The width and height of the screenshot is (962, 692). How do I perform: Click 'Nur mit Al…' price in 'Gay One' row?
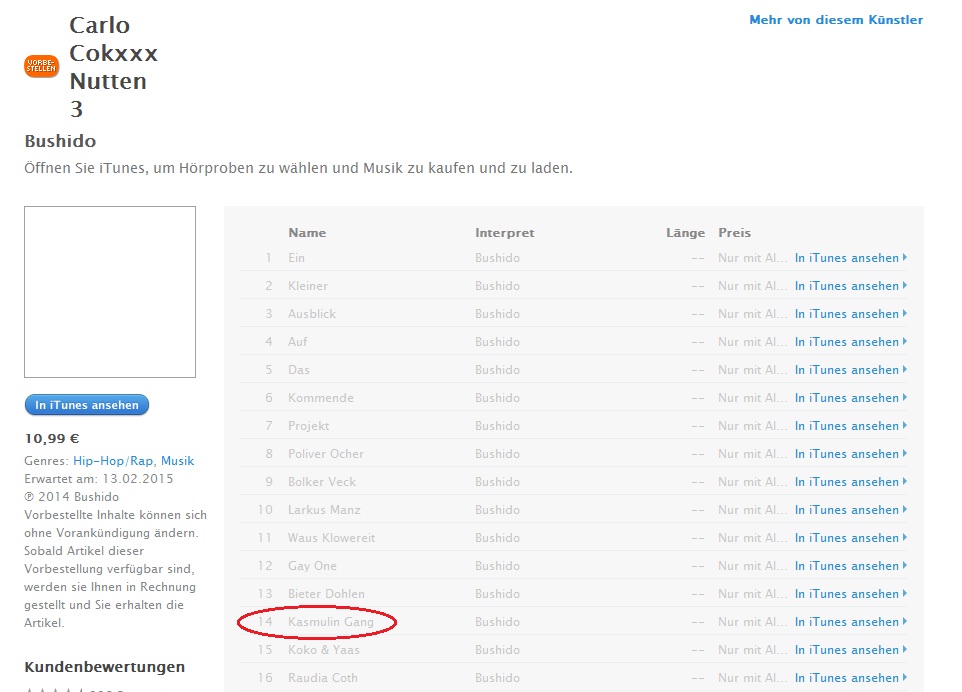(753, 566)
